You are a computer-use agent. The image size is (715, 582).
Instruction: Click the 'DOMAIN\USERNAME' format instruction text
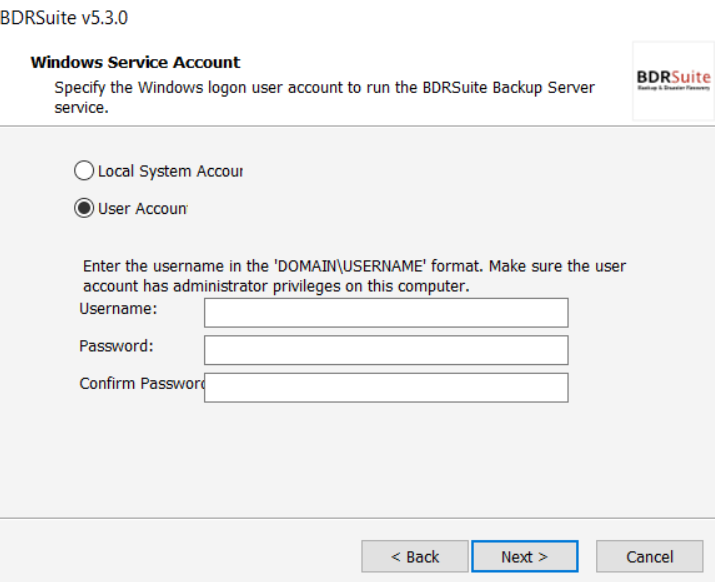(x=354, y=276)
